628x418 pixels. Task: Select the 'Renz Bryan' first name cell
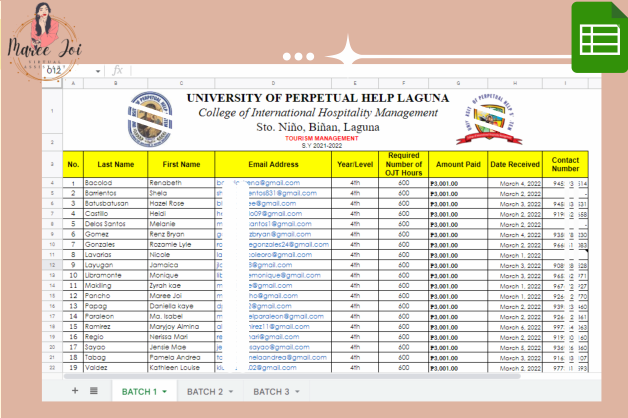[181, 234]
